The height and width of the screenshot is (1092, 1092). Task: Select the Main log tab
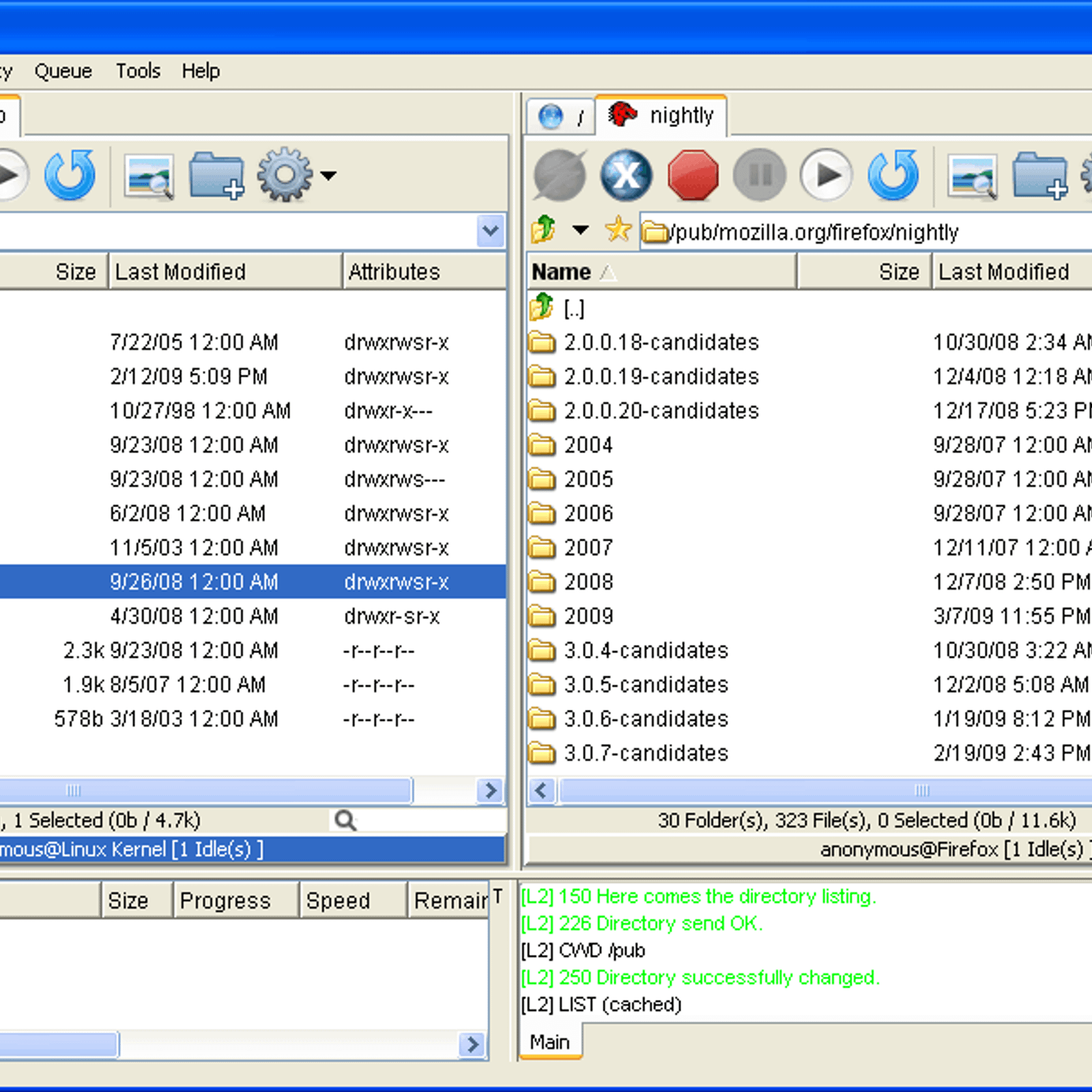point(550,1042)
